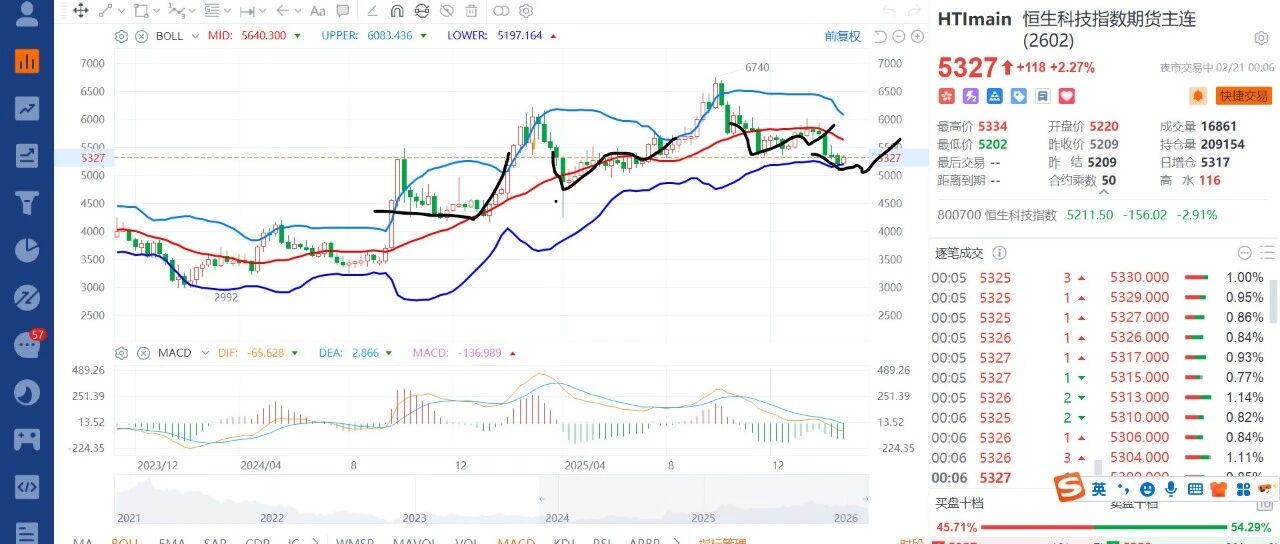The image size is (1280, 544).
Task: Click the price alert bell icon
Action: [1197, 96]
